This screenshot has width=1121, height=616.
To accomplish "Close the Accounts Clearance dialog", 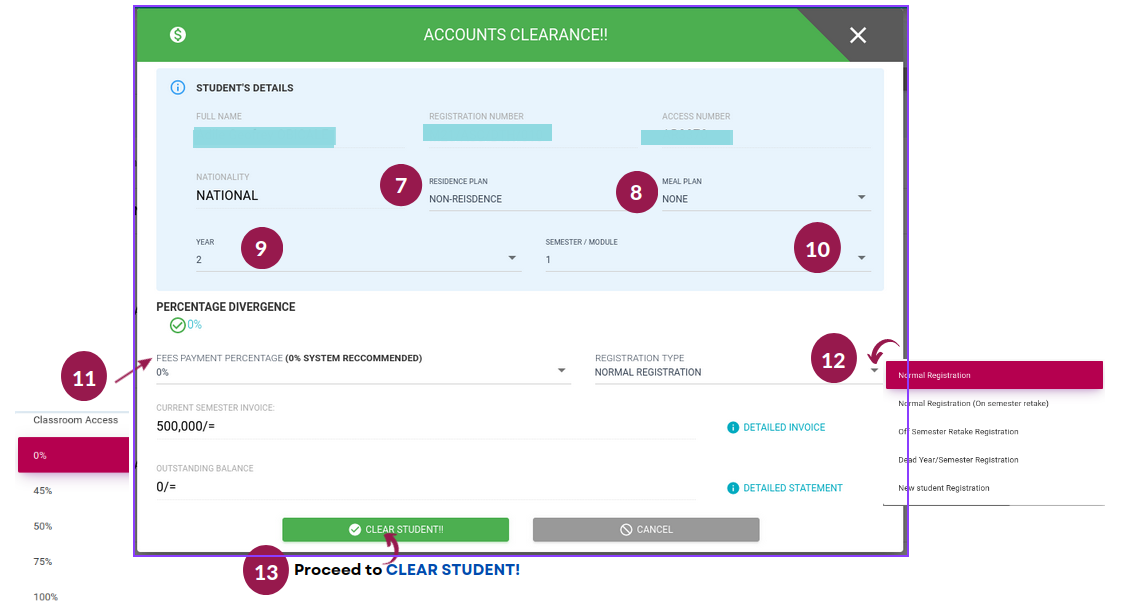I will coord(857,35).
